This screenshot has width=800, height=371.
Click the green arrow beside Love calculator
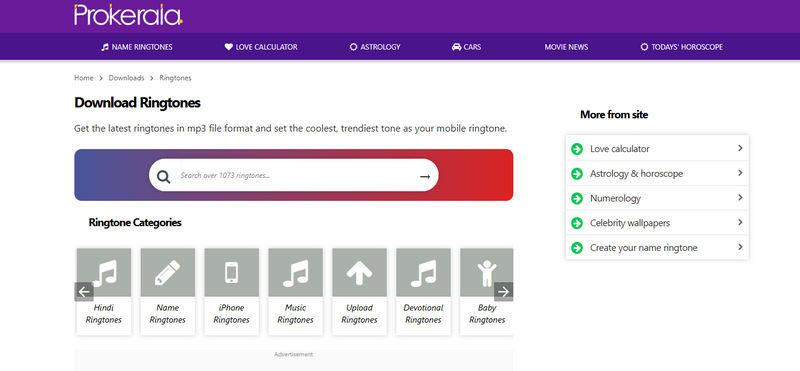577,149
